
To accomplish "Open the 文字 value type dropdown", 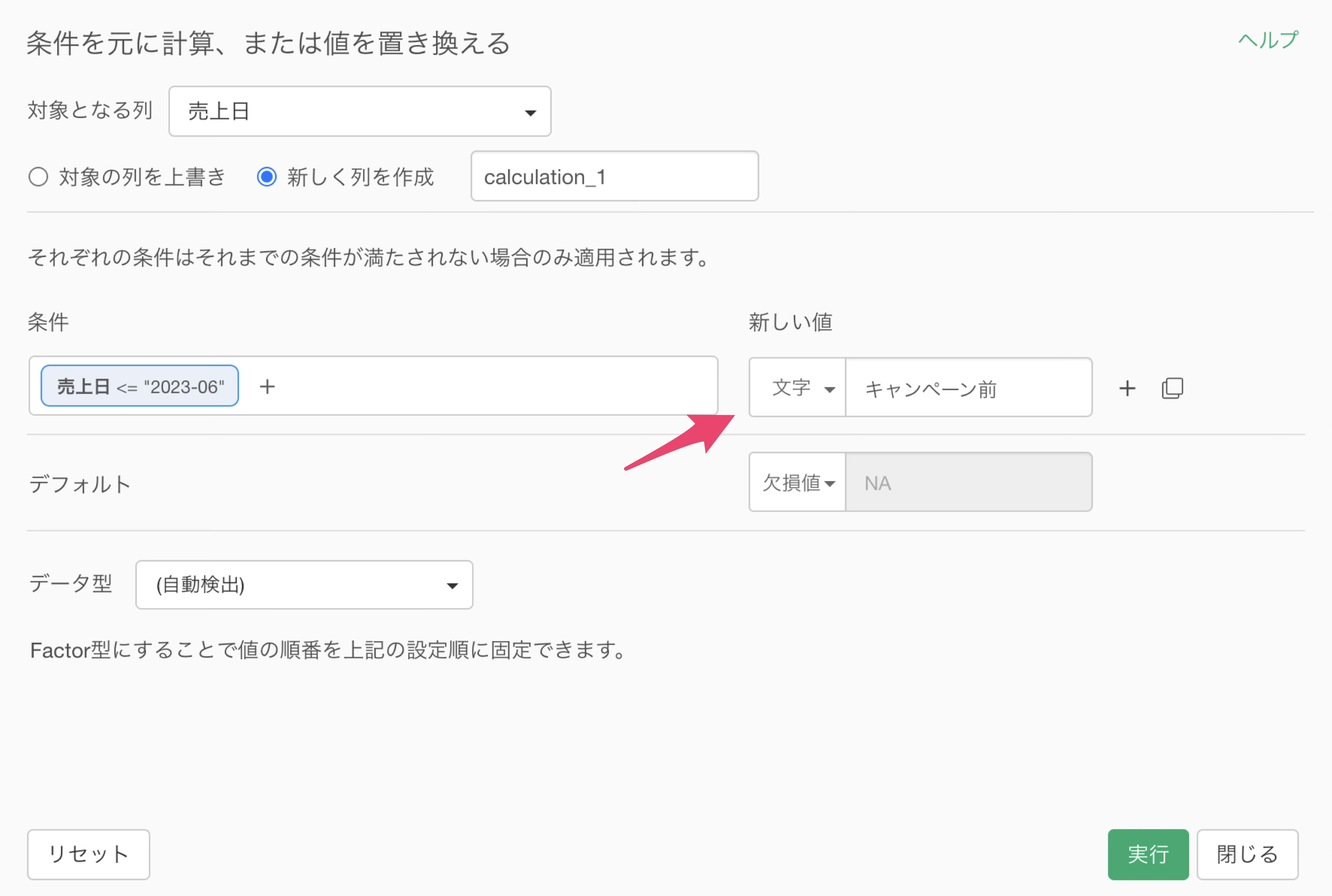I will click(798, 387).
